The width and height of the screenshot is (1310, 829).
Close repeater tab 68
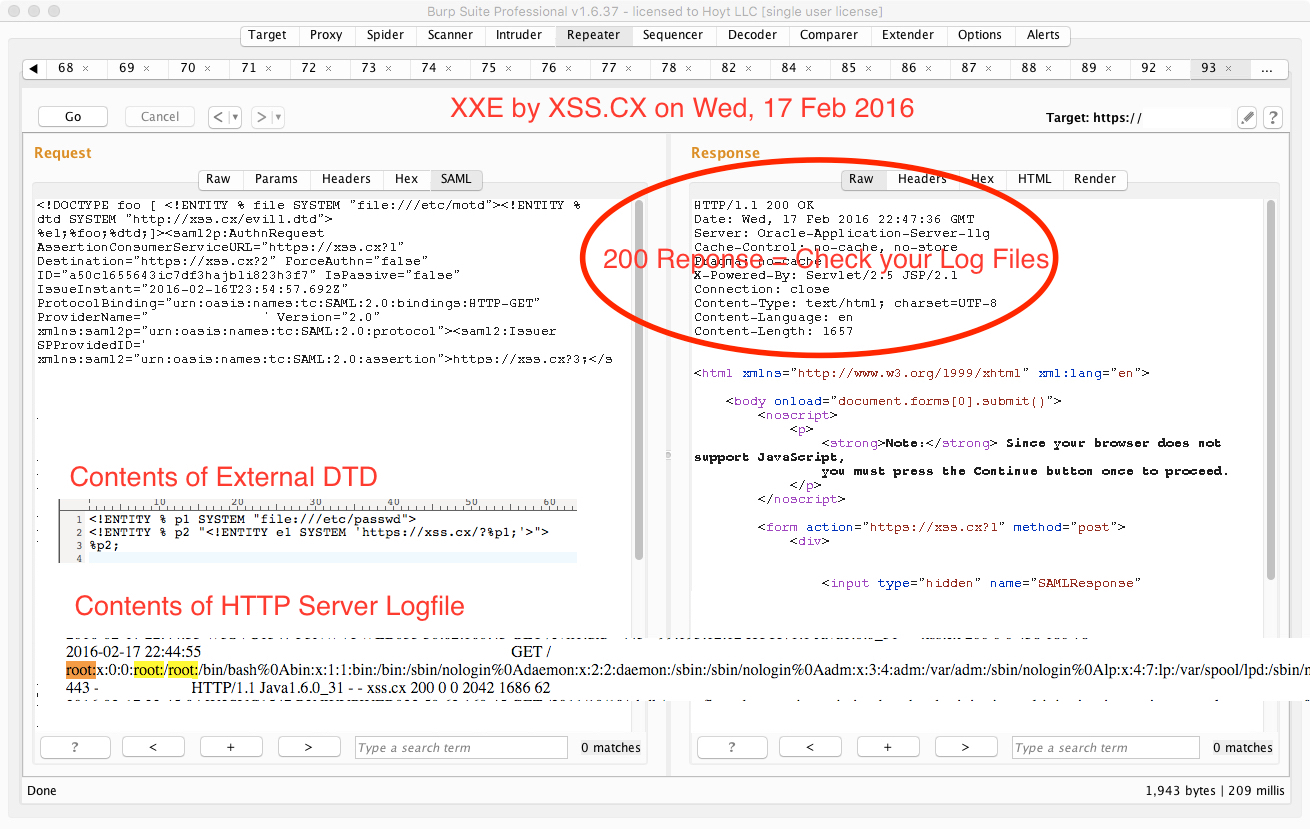[86, 69]
